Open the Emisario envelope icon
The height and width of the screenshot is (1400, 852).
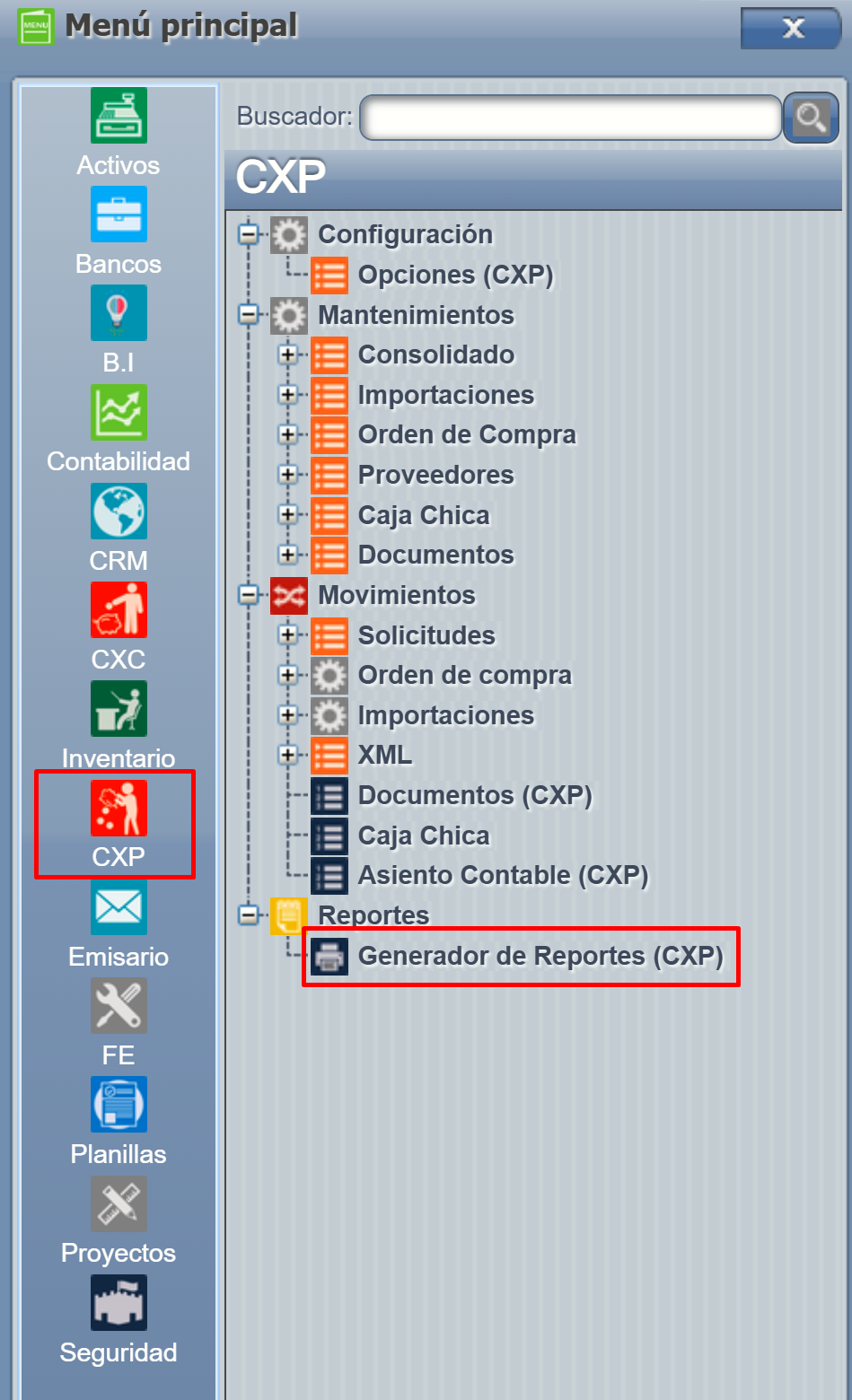(x=119, y=907)
